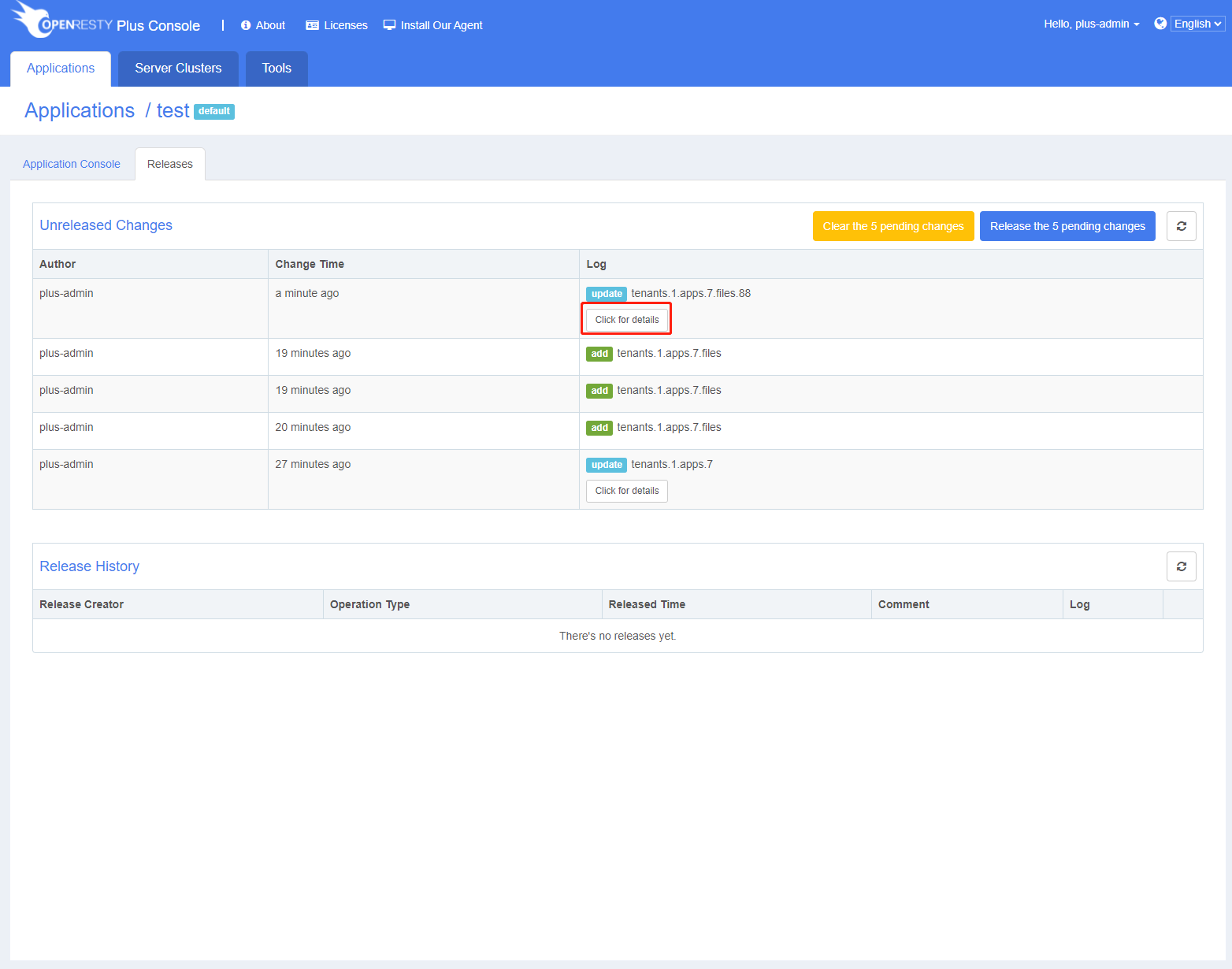Screen dimensions: 1232x969
Task: Click the update badge for tenants.1.apps.7.files.88
Action: 607,294
